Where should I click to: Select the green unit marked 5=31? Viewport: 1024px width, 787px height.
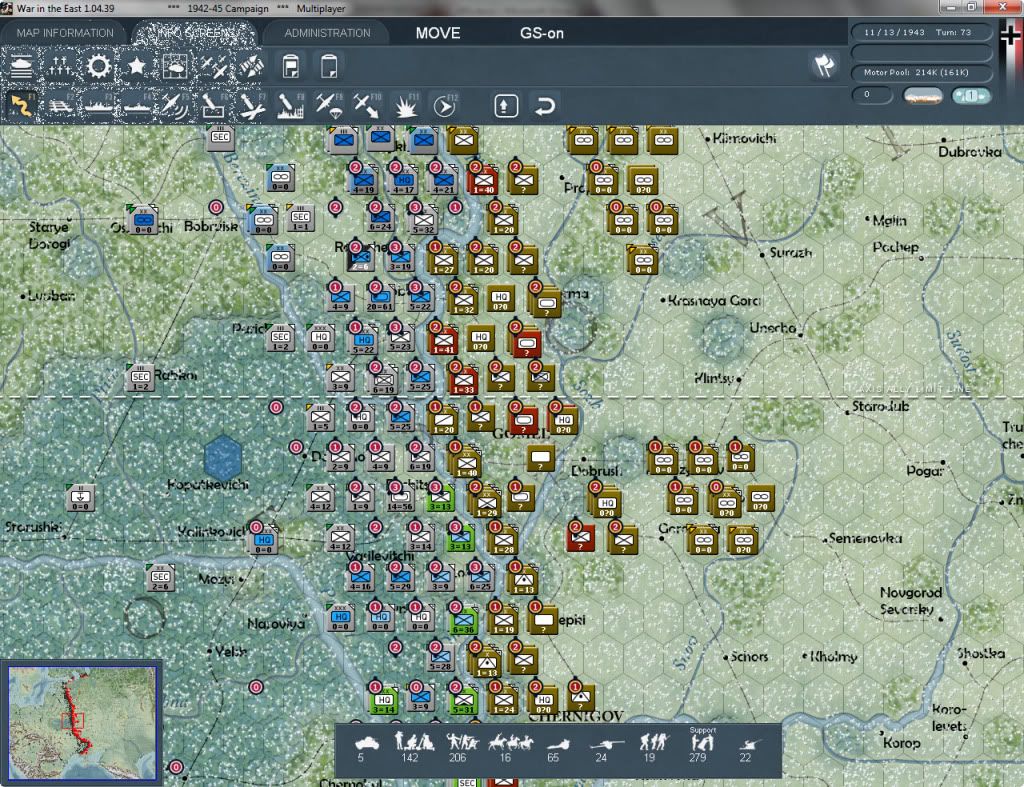[x=464, y=701]
